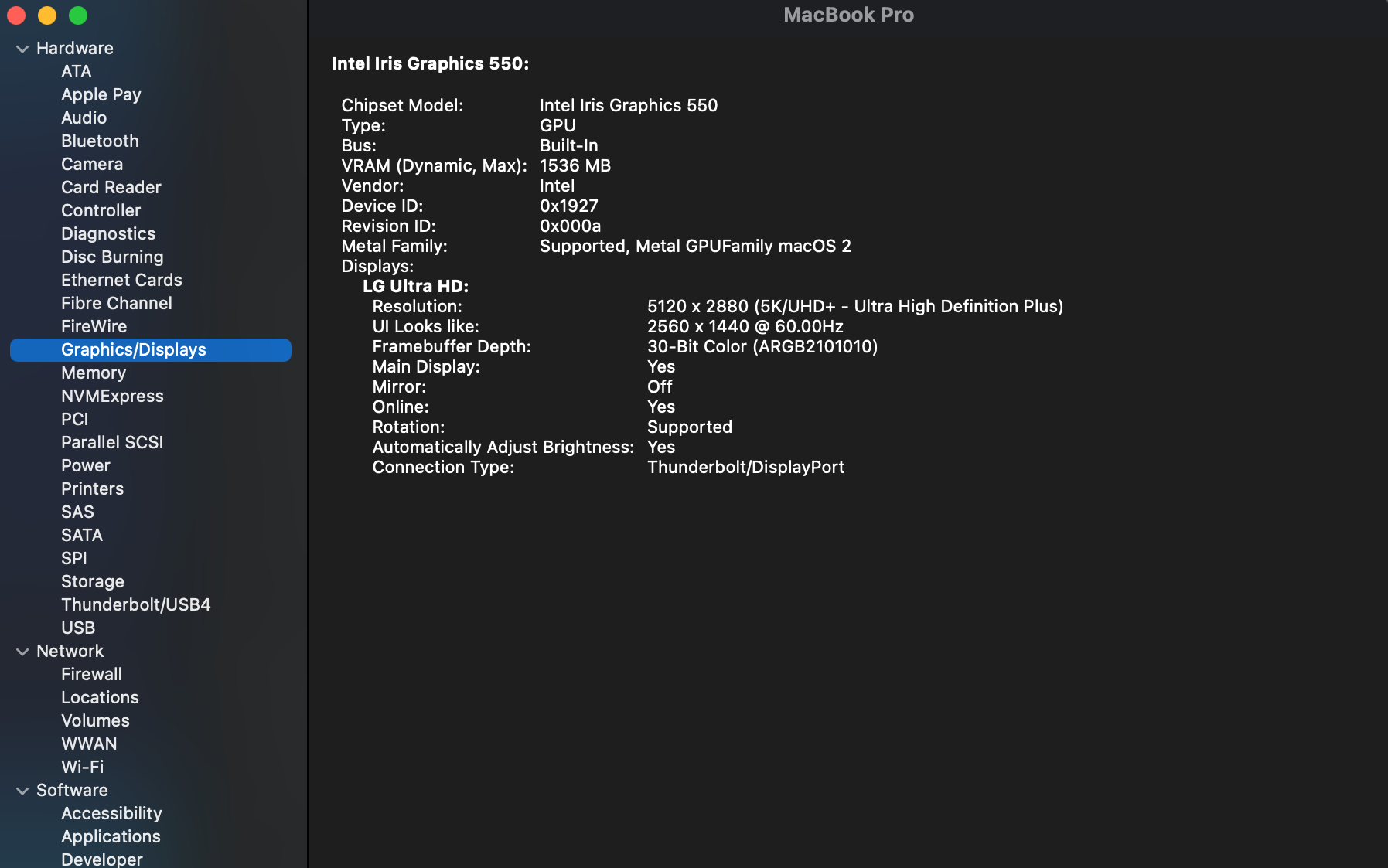The width and height of the screenshot is (1388, 868).
Task: Select Wi-Fi under Network
Action: (x=83, y=767)
